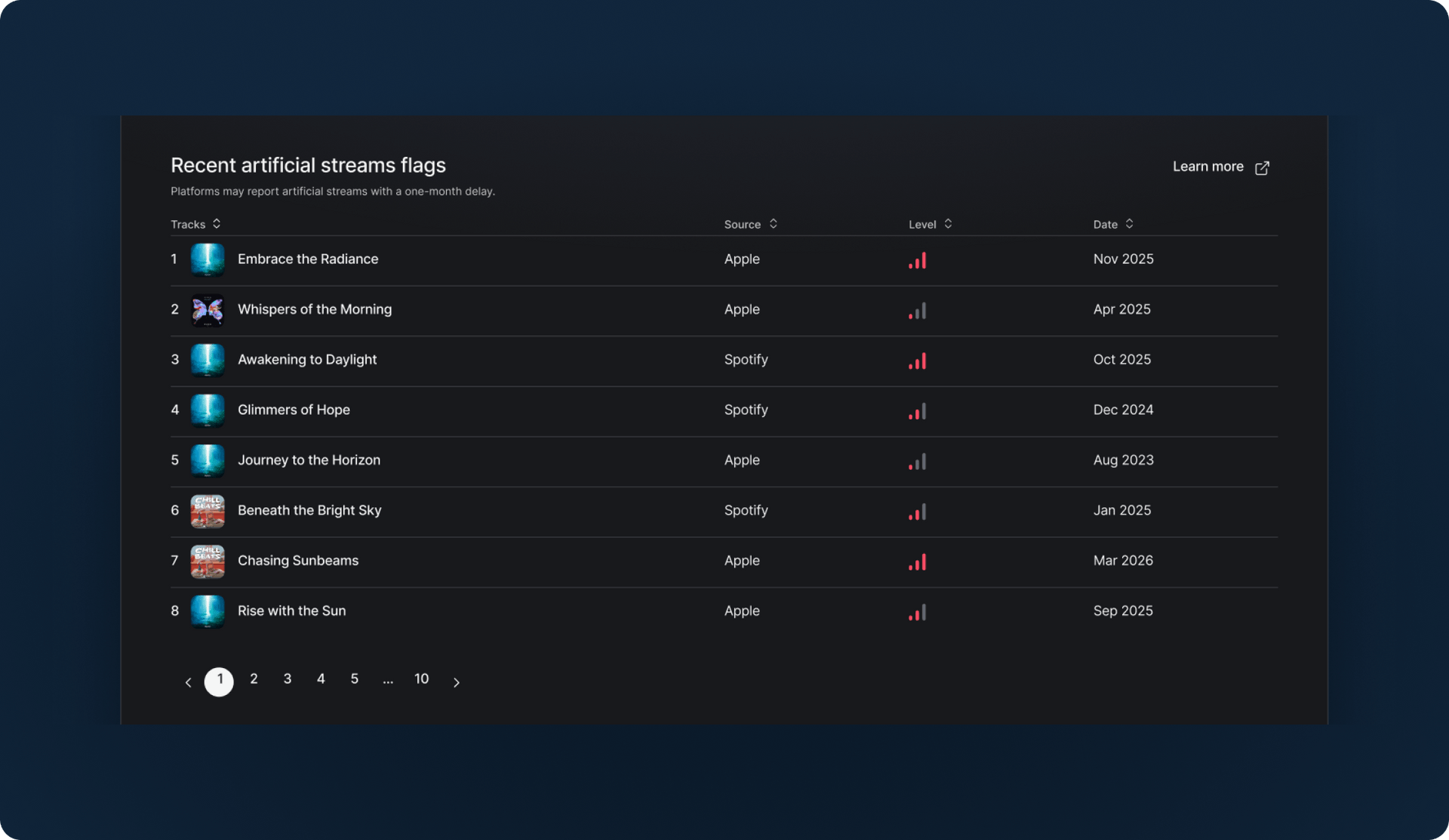1449x840 pixels.
Task: Click the previous page arrow
Action: pos(188,682)
